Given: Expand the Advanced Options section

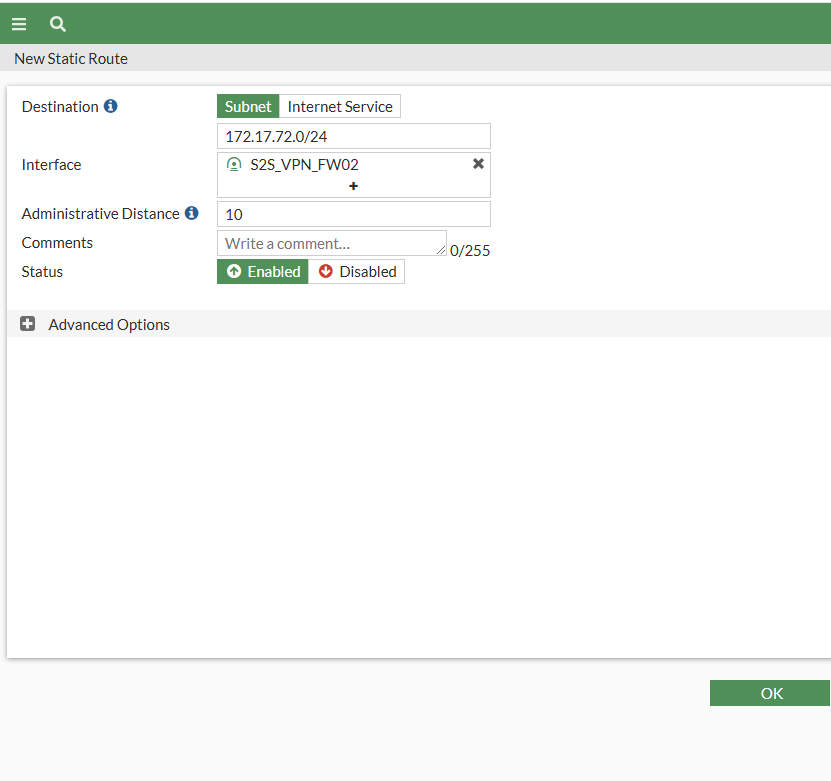Looking at the screenshot, I should [x=28, y=324].
